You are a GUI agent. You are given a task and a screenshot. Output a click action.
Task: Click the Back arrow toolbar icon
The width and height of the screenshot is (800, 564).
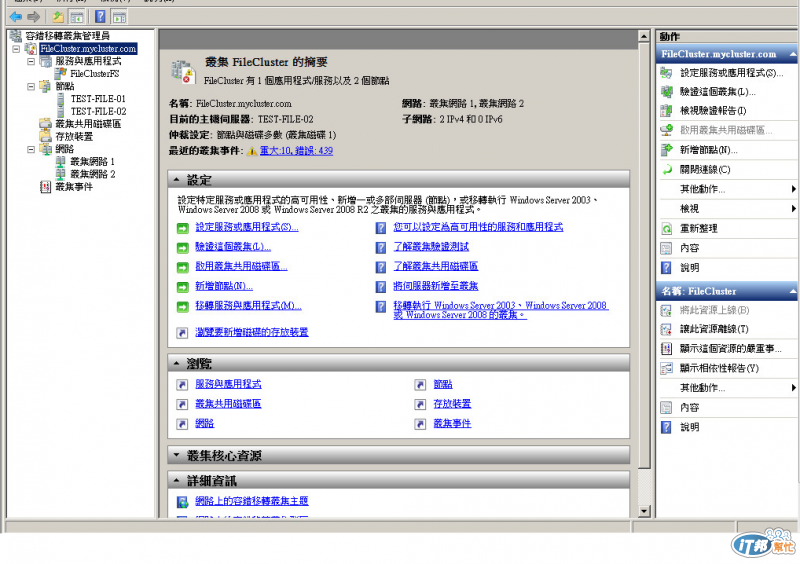point(16,17)
